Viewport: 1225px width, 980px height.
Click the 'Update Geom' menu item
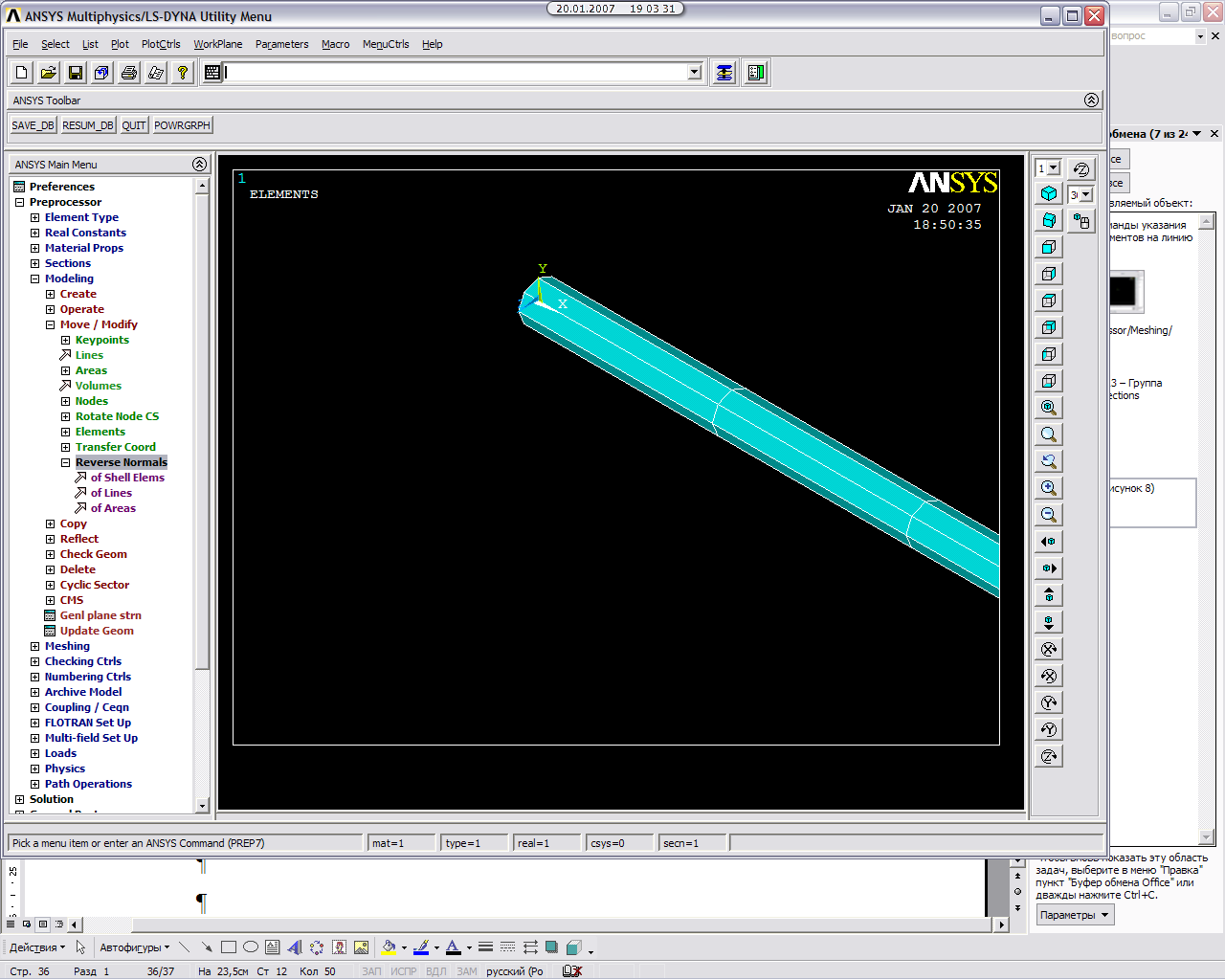(97, 631)
